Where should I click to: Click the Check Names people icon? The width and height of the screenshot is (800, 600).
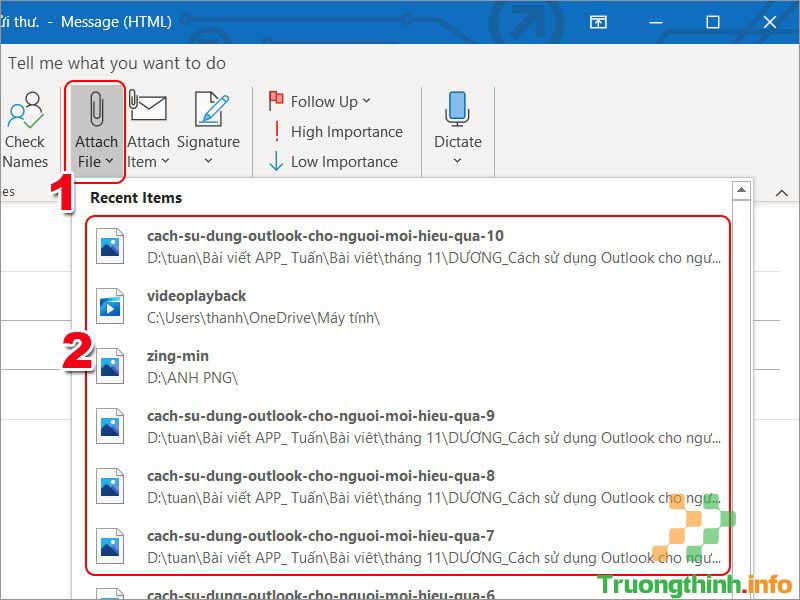25,109
